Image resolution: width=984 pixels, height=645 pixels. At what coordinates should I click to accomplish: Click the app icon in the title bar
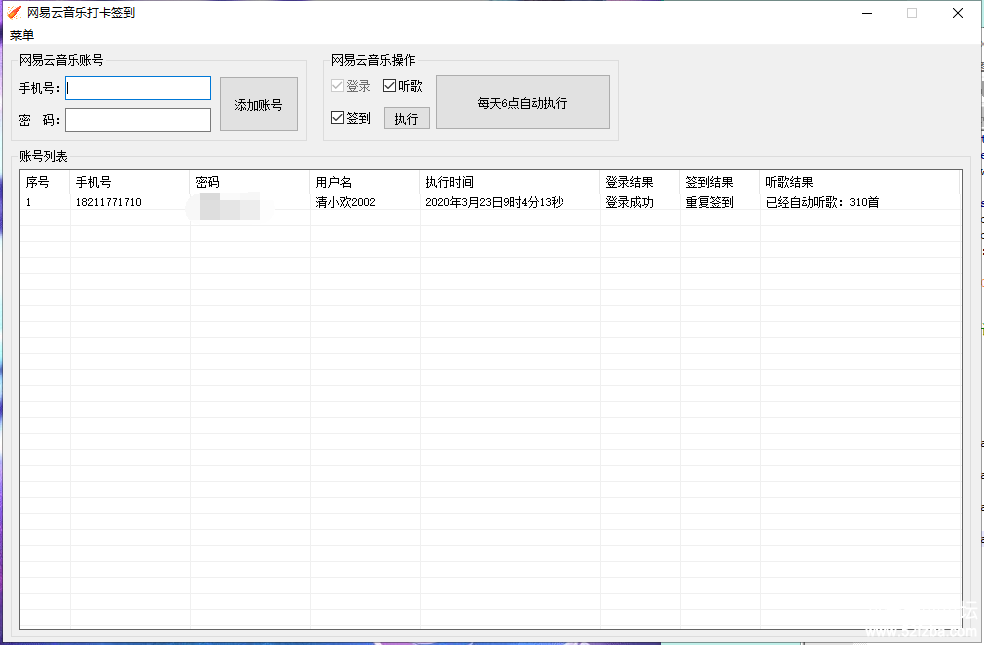tap(14, 12)
